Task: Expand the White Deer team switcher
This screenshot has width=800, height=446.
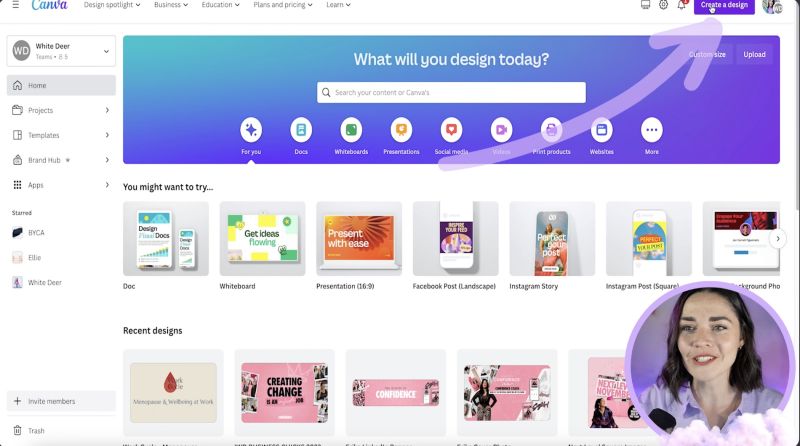Action: pyautogui.click(x=61, y=51)
